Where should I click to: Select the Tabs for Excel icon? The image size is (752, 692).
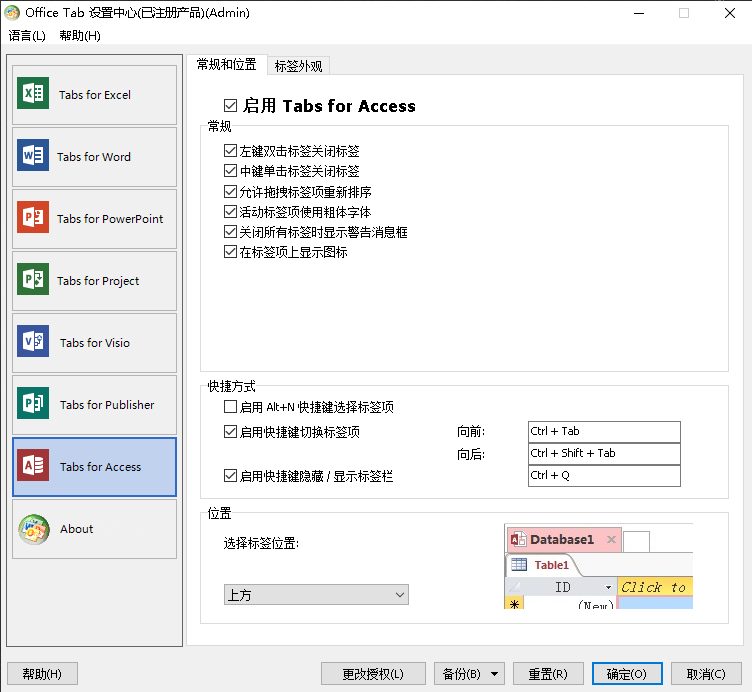coord(33,95)
